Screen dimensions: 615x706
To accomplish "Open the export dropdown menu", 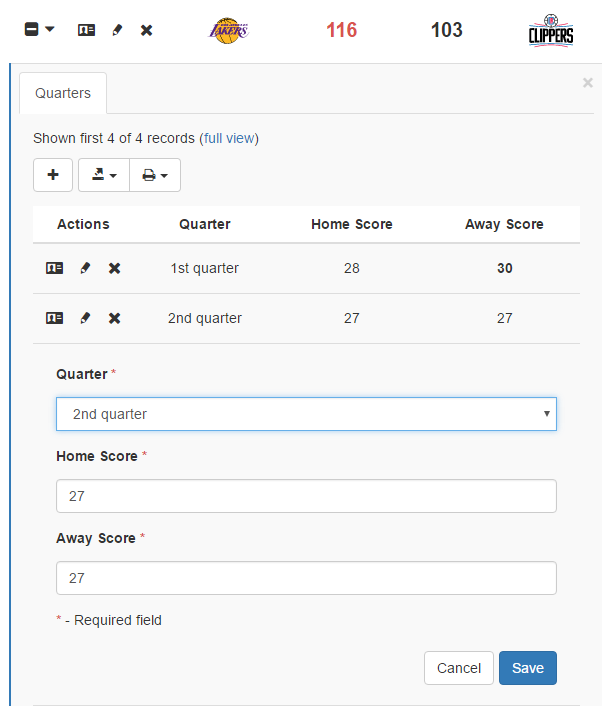I will (104, 175).
